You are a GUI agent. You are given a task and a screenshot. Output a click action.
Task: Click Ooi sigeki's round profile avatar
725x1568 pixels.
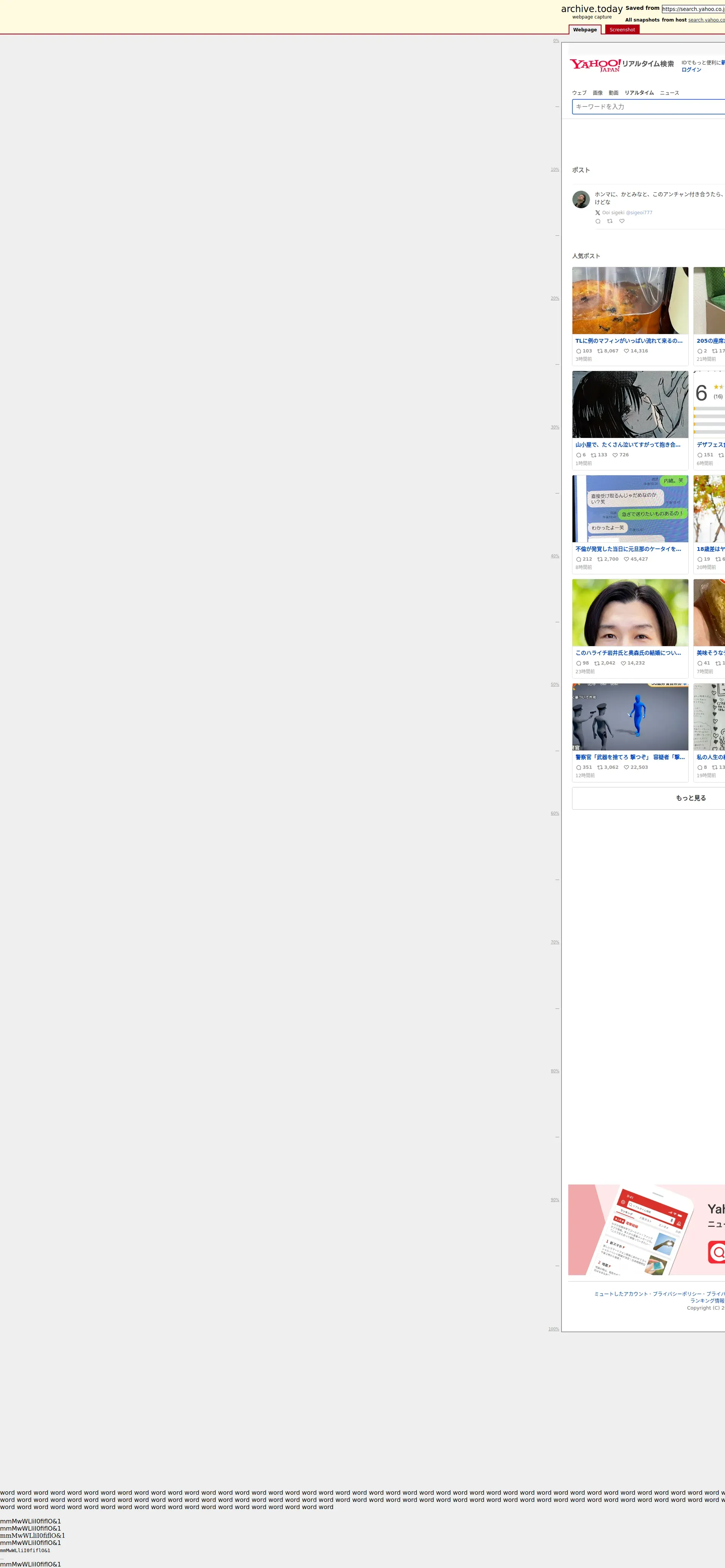(x=581, y=199)
